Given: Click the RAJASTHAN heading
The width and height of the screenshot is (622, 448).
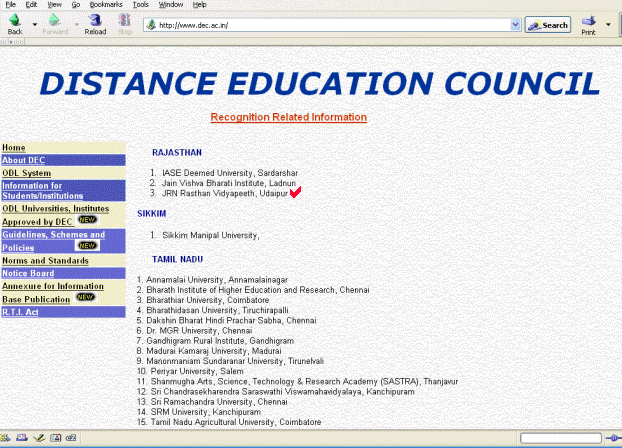Looking at the screenshot, I should 177,152.
